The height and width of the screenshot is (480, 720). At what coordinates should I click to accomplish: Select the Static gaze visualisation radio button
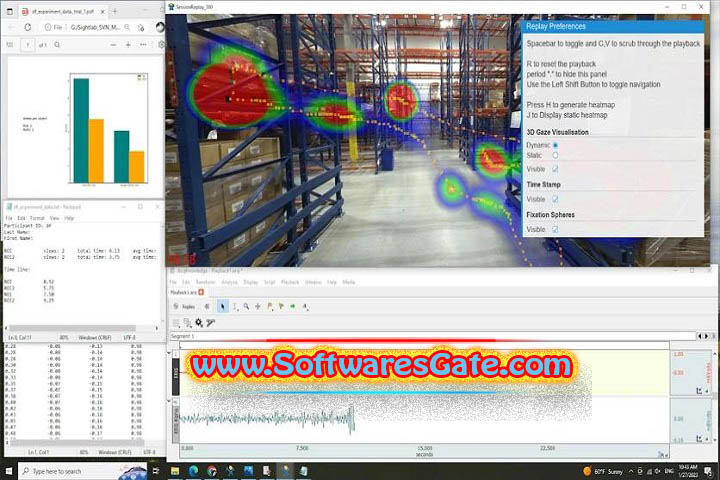point(555,155)
